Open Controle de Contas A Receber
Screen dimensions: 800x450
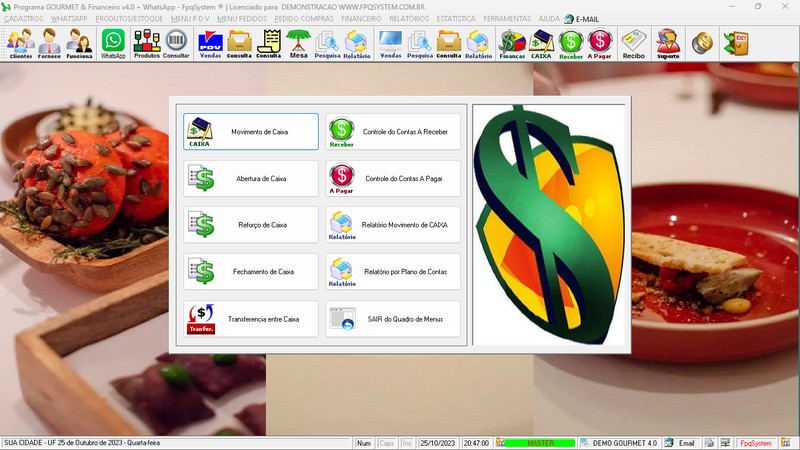(393, 132)
